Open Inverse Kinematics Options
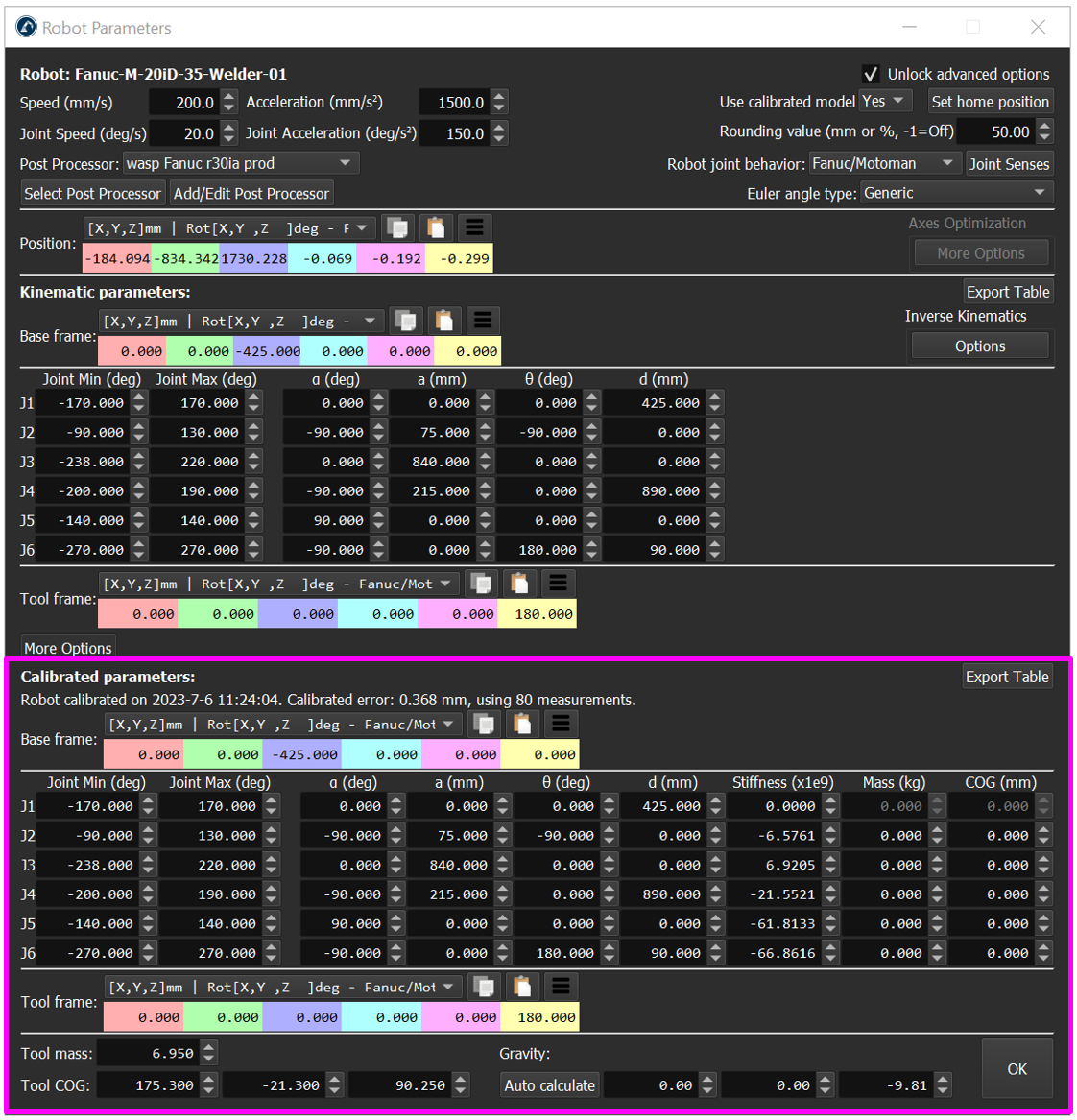The image size is (1077, 1120). coord(979,346)
